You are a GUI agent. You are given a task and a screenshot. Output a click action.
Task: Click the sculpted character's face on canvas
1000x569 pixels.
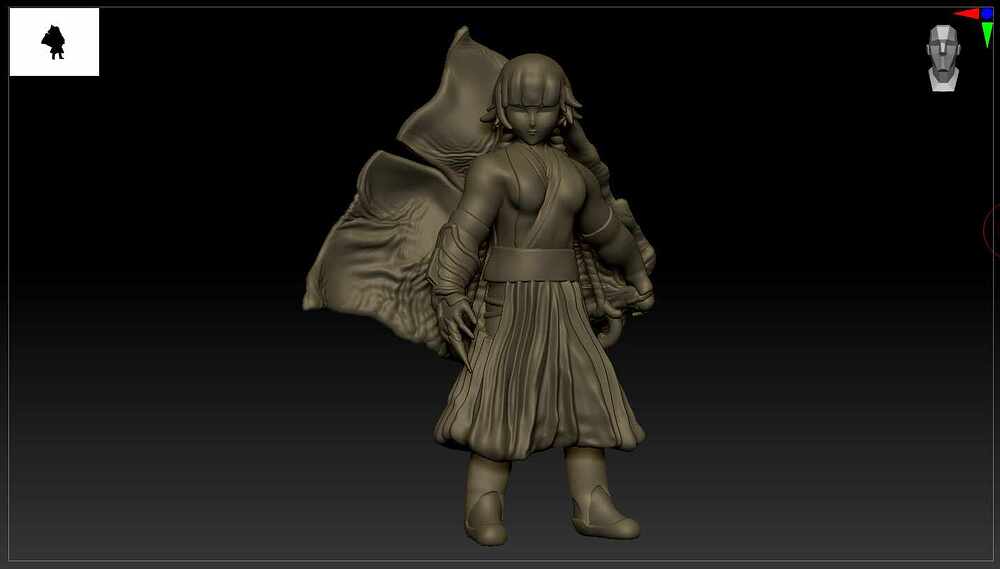[x=533, y=122]
